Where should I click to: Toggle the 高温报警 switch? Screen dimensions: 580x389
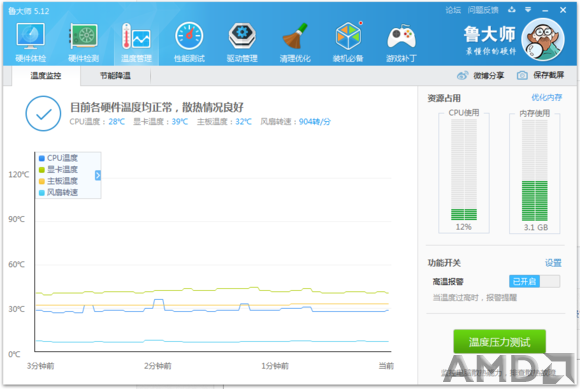[x=534, y=281]
